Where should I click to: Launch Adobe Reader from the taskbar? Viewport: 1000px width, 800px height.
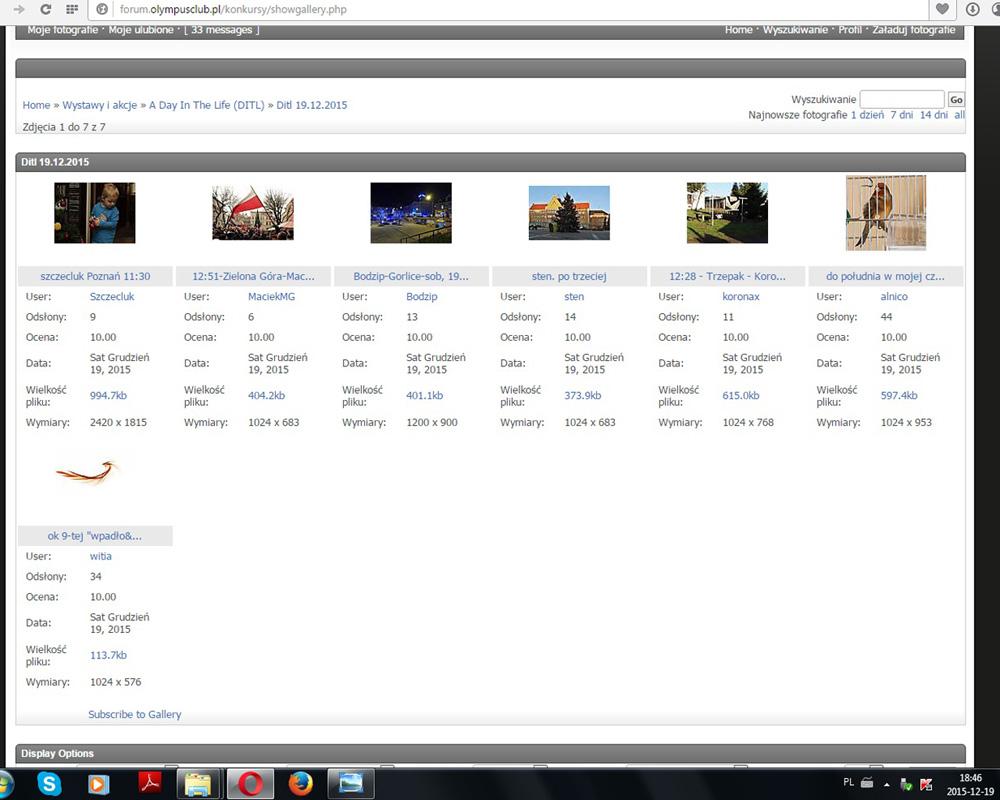(150, 783)
